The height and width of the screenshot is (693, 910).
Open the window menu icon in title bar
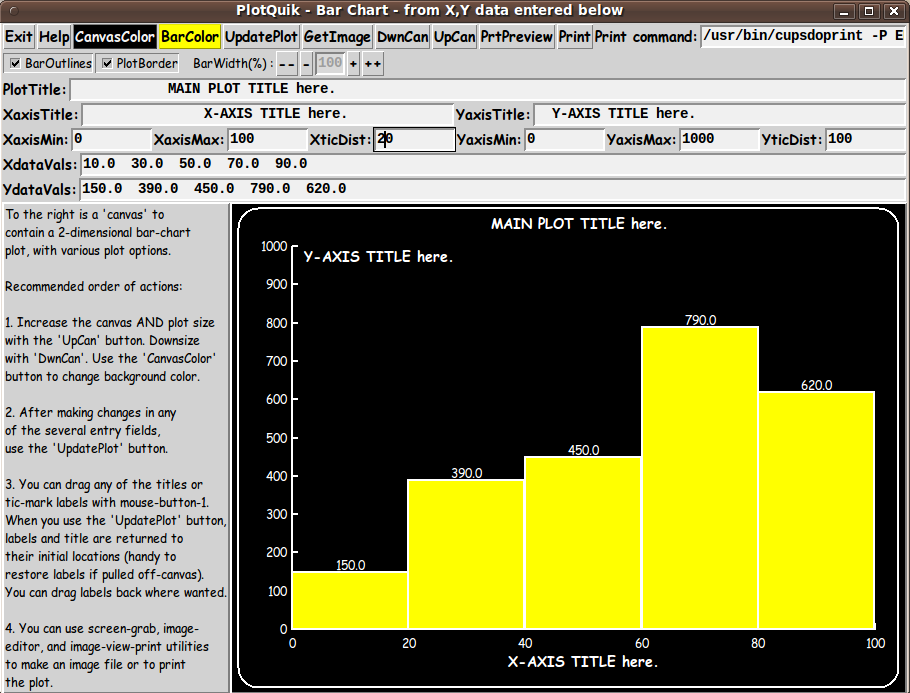15,11
